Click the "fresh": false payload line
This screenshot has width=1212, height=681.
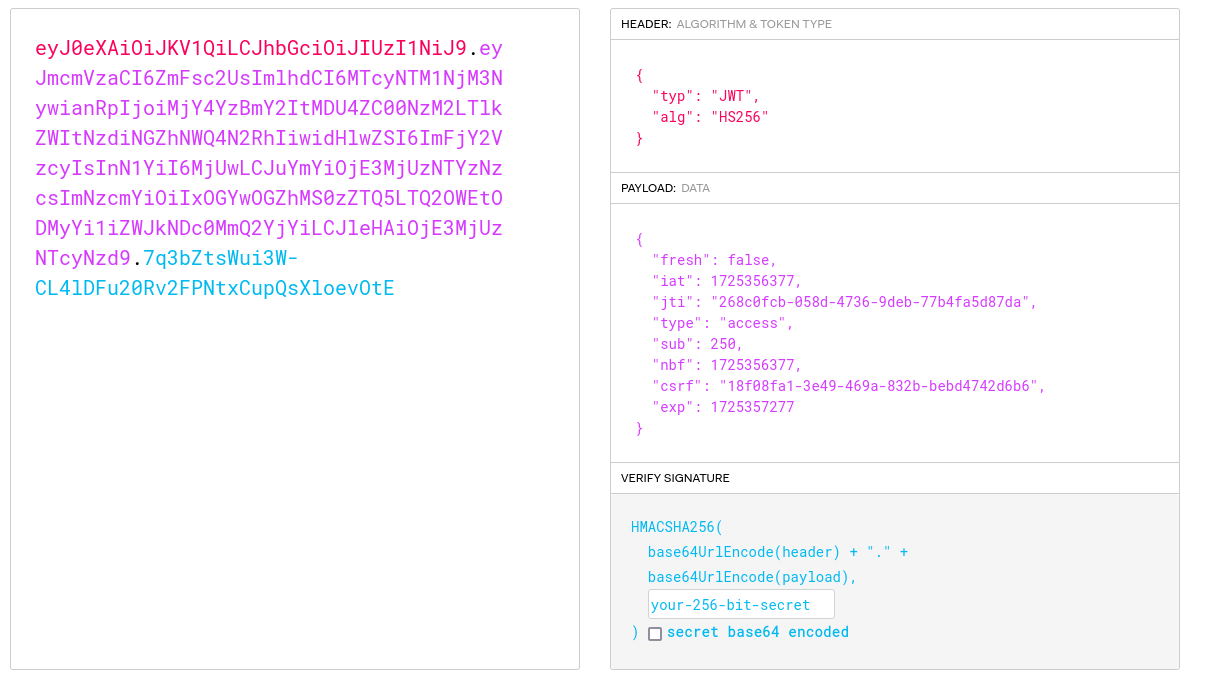tap(714, 260)
